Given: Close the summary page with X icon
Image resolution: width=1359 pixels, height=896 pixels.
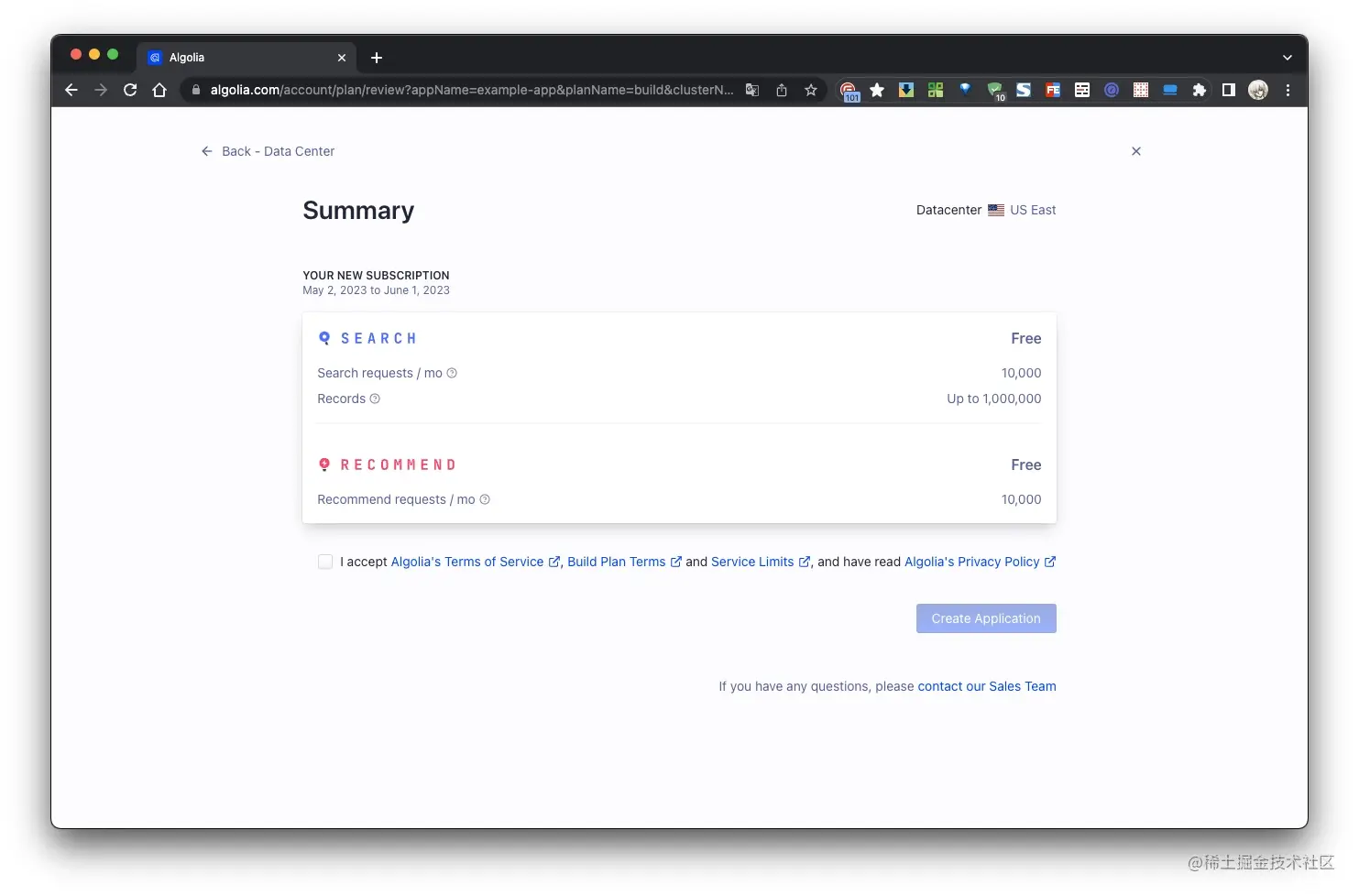Looking at the screenshot, I should coord(1136,151).
